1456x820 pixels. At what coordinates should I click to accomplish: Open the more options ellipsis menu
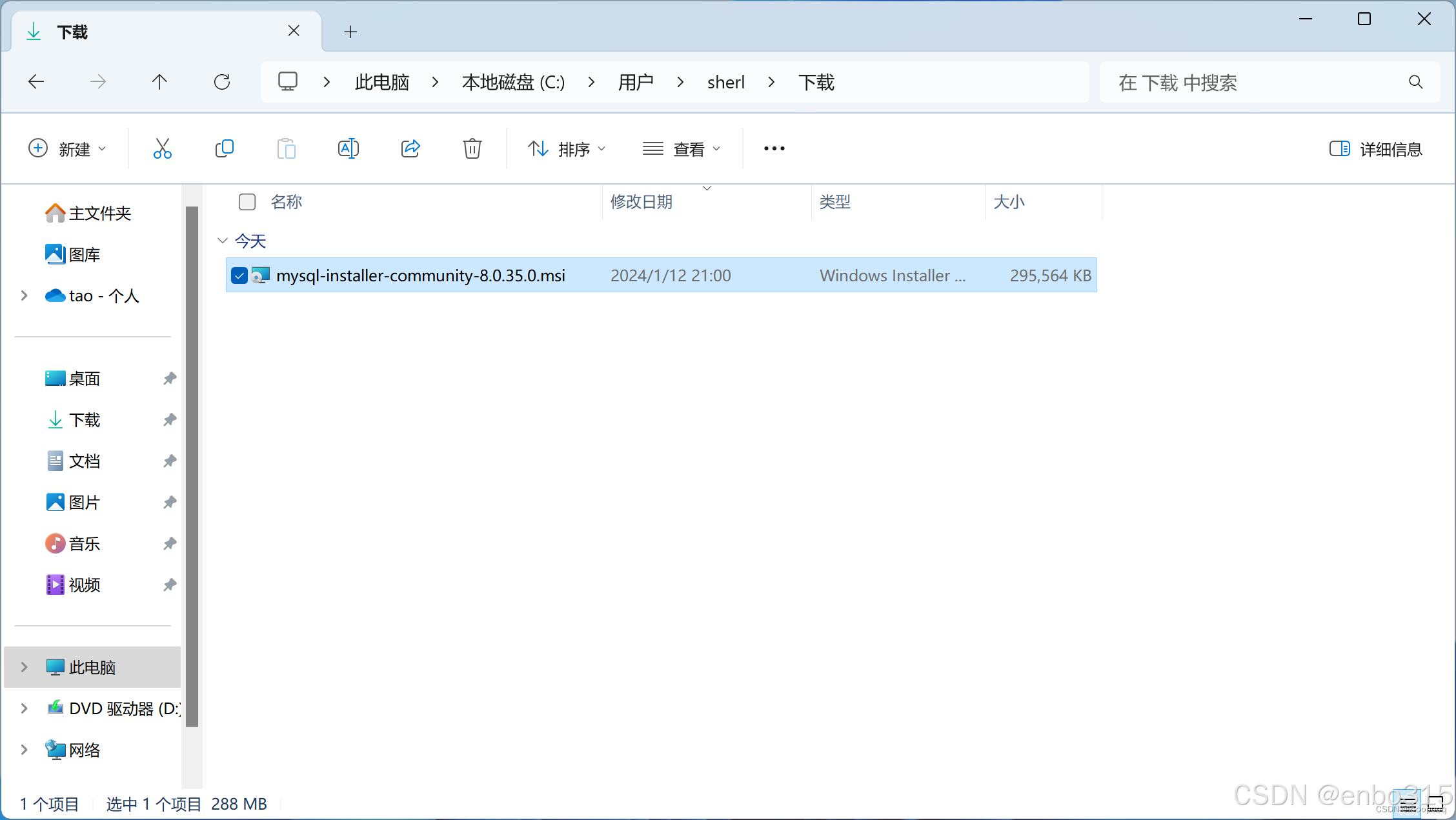coord(774,148)
